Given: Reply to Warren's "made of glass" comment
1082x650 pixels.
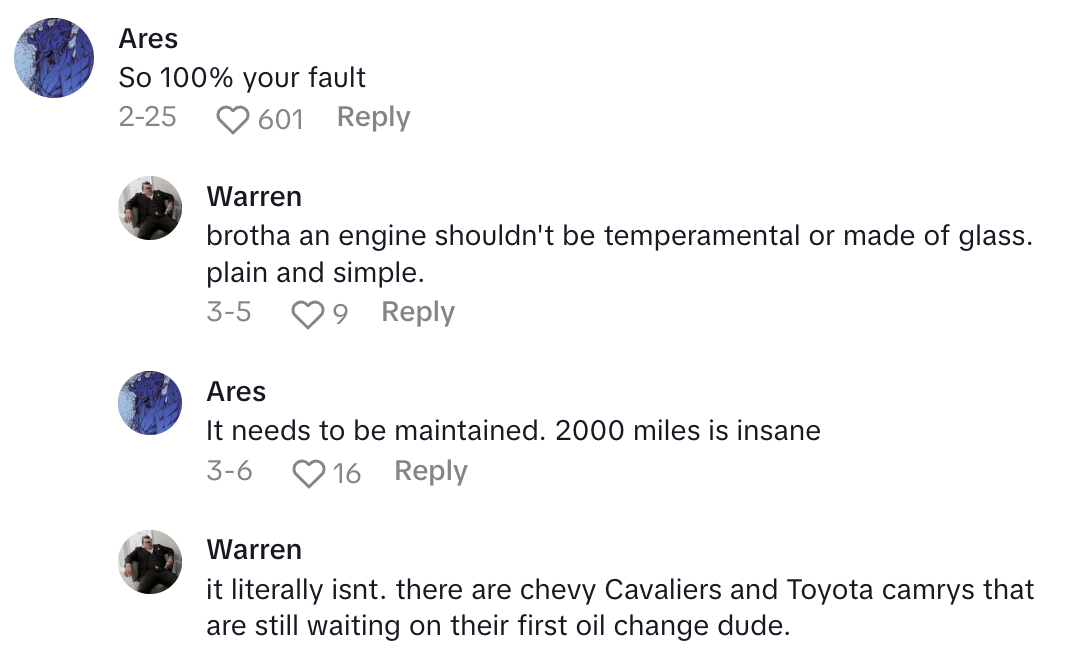Looking at the screenshot, I should 418,313.
